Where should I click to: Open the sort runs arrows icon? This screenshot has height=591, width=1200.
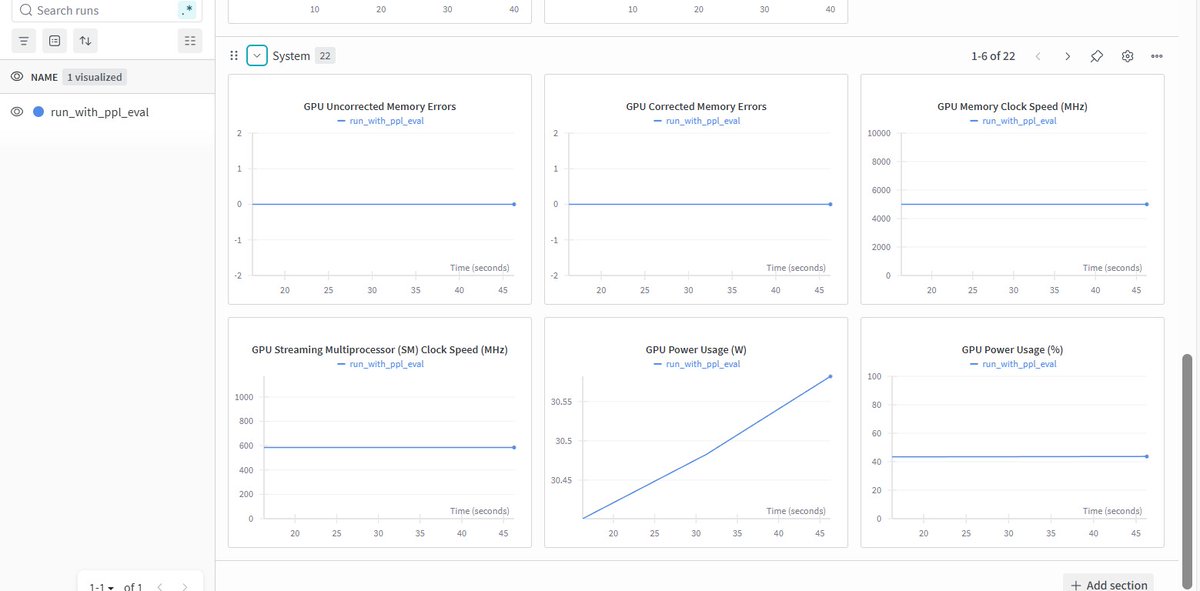coord(86,41)
